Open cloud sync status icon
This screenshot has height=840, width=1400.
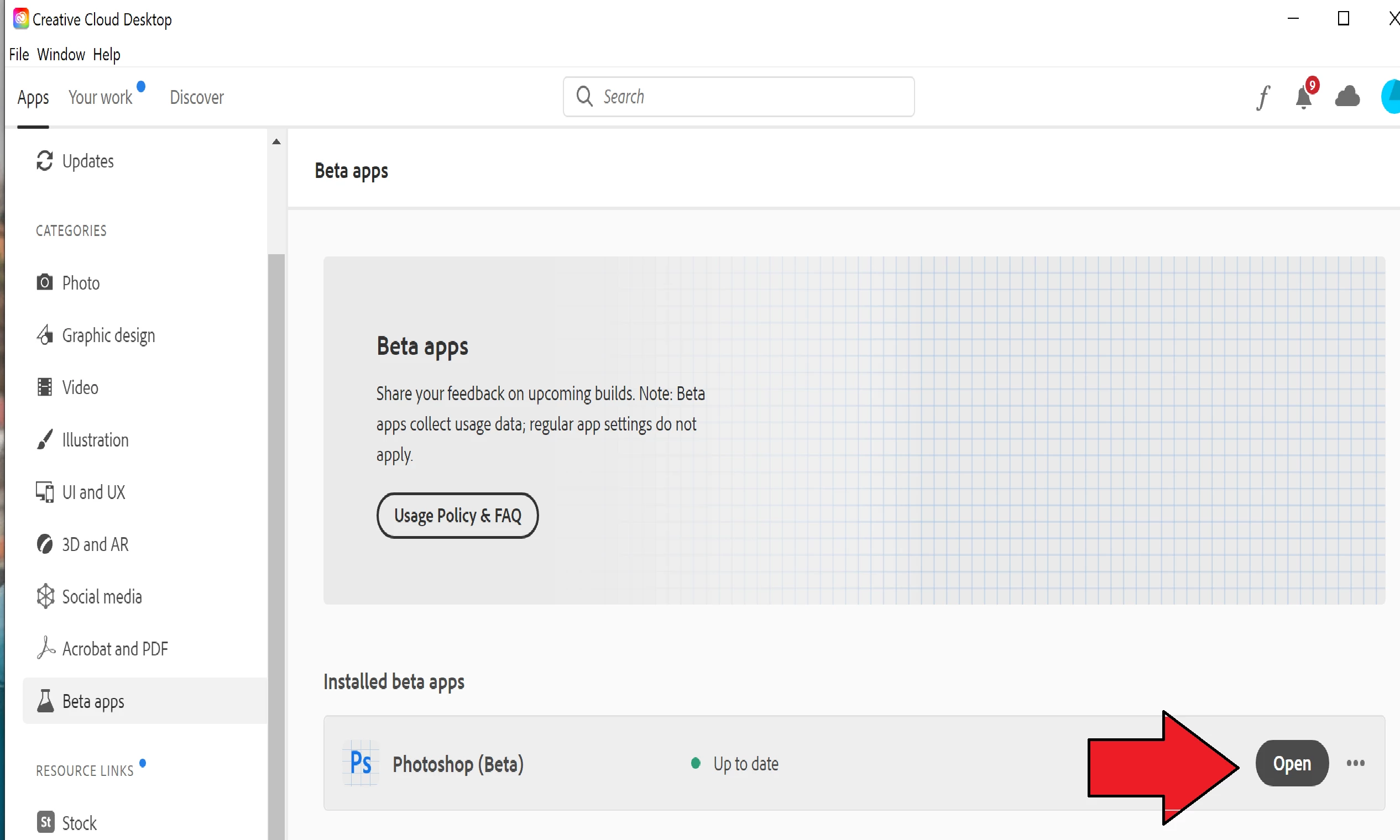(1347, 97)
